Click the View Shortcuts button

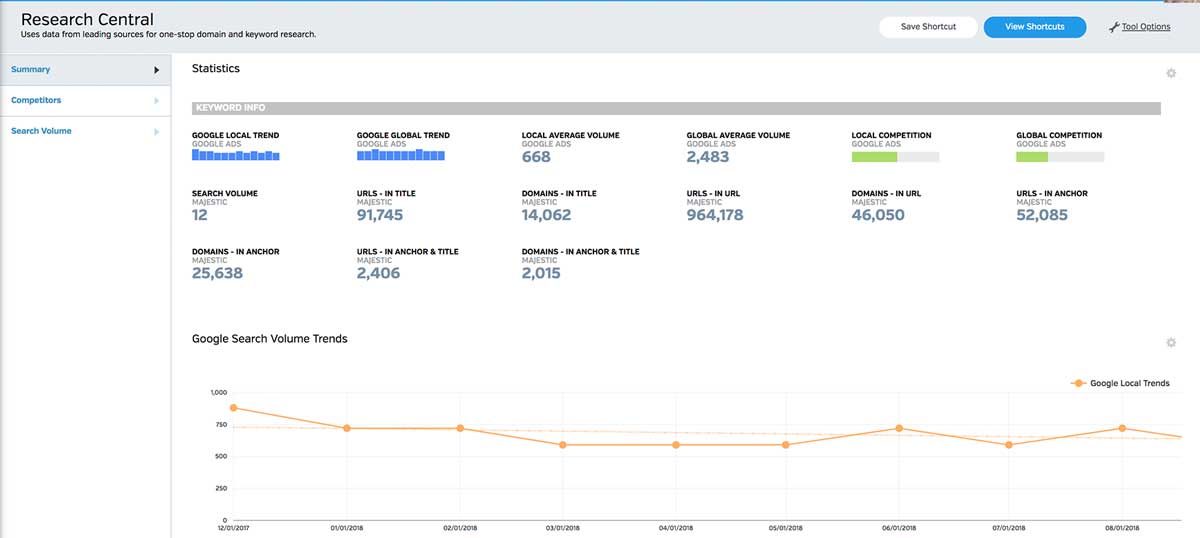pos(1035,27)
